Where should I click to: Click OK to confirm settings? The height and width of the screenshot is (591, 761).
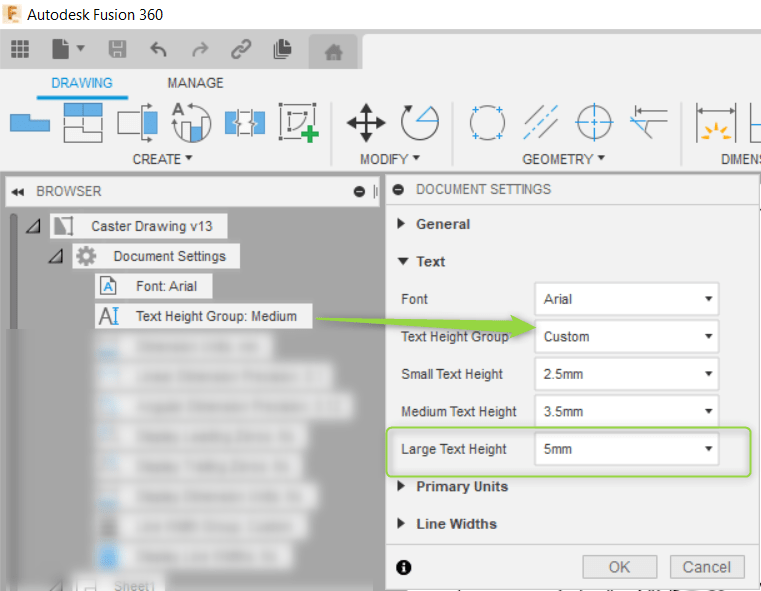click(x=619, y=567)
